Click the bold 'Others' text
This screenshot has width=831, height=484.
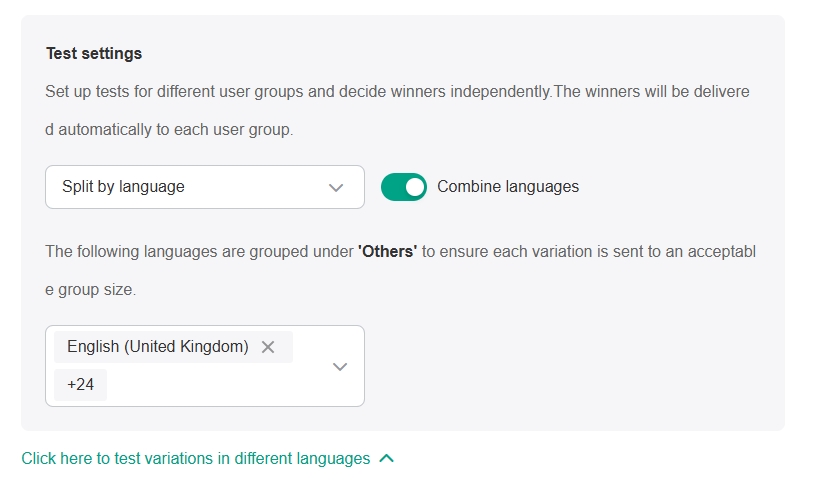[x=386, y=252]
